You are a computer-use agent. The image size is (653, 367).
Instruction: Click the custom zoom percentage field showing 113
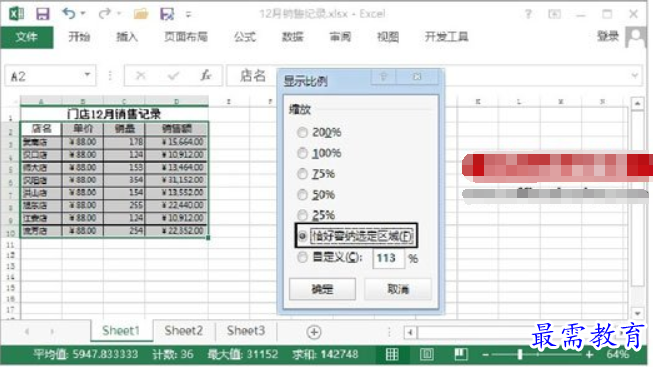[x=388, y=258]
